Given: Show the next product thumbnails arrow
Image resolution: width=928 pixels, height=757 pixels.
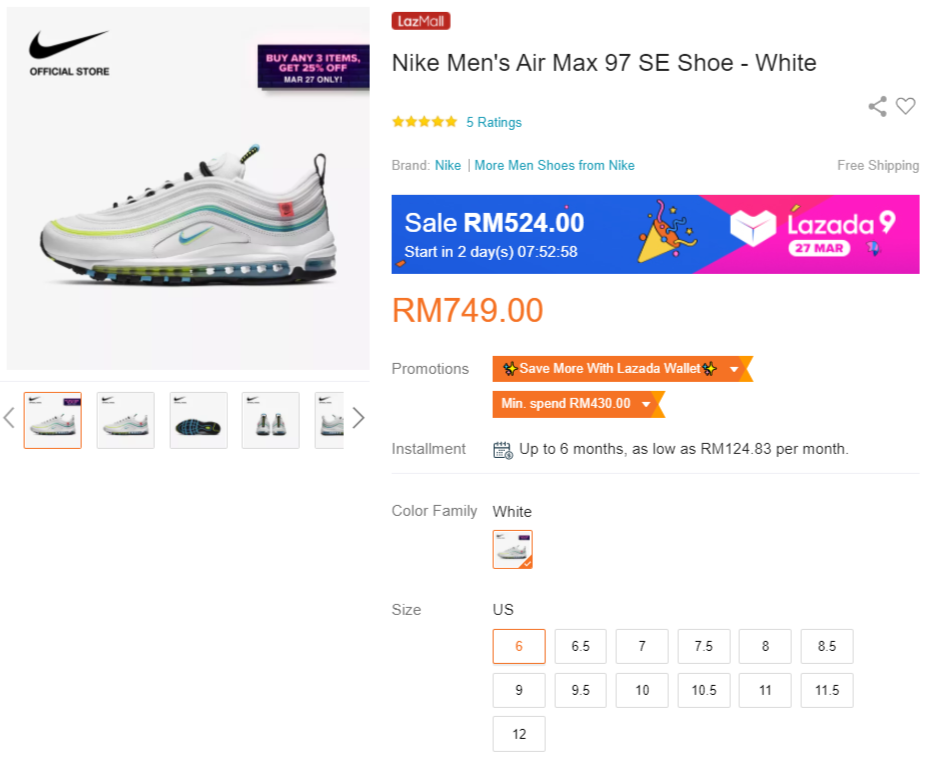Looking at the screenshot, I should click(x=358, y=418).
